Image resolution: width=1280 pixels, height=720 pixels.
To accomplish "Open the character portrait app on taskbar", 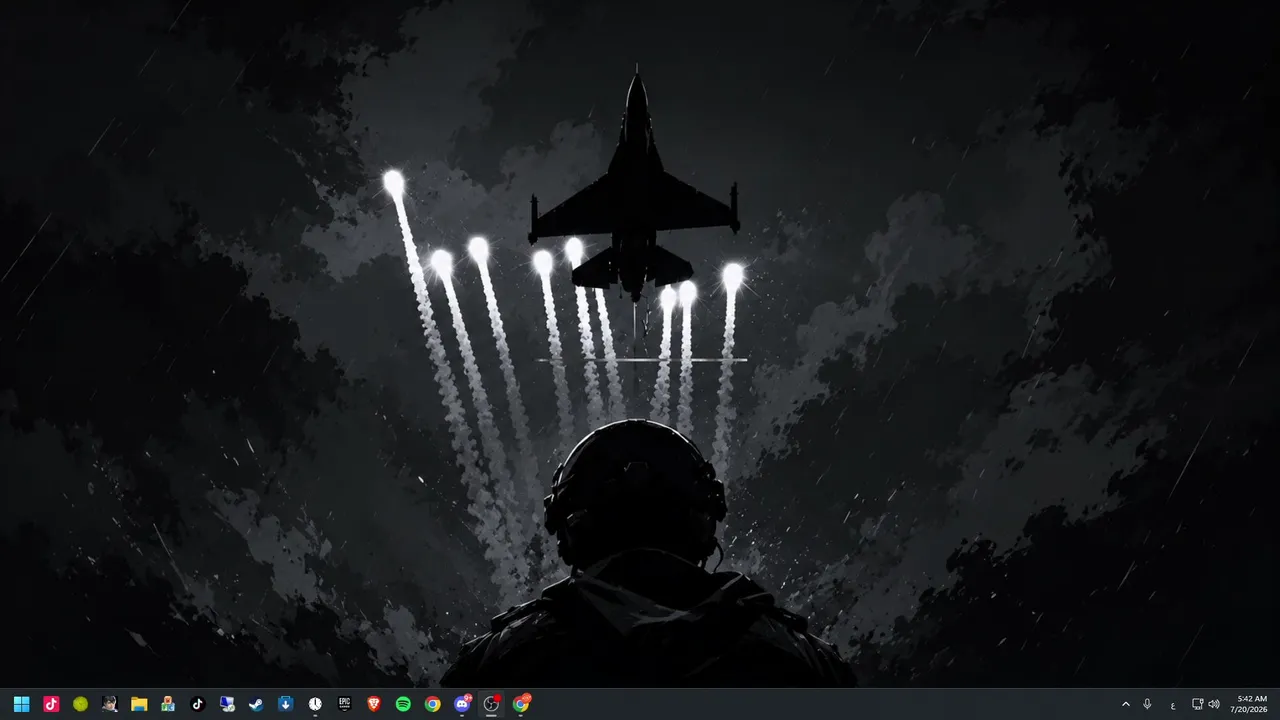I will point(110,704).
